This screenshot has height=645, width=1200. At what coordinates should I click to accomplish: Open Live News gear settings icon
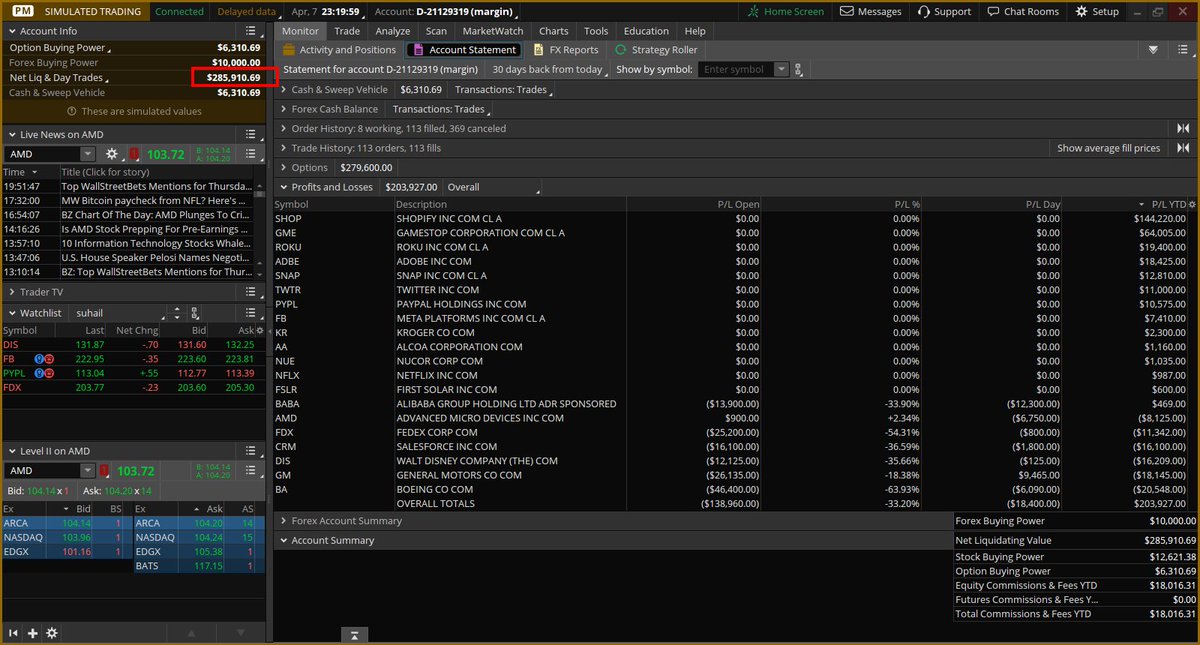click(x=112, y=154)
